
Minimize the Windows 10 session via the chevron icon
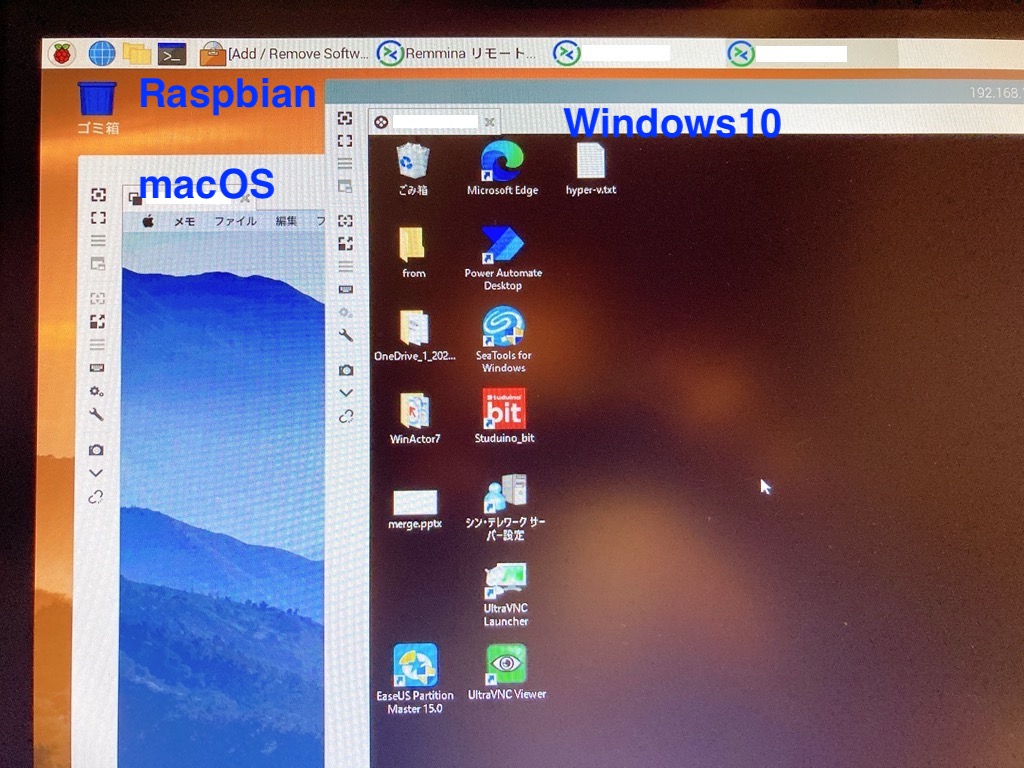[x=346, y=393]
